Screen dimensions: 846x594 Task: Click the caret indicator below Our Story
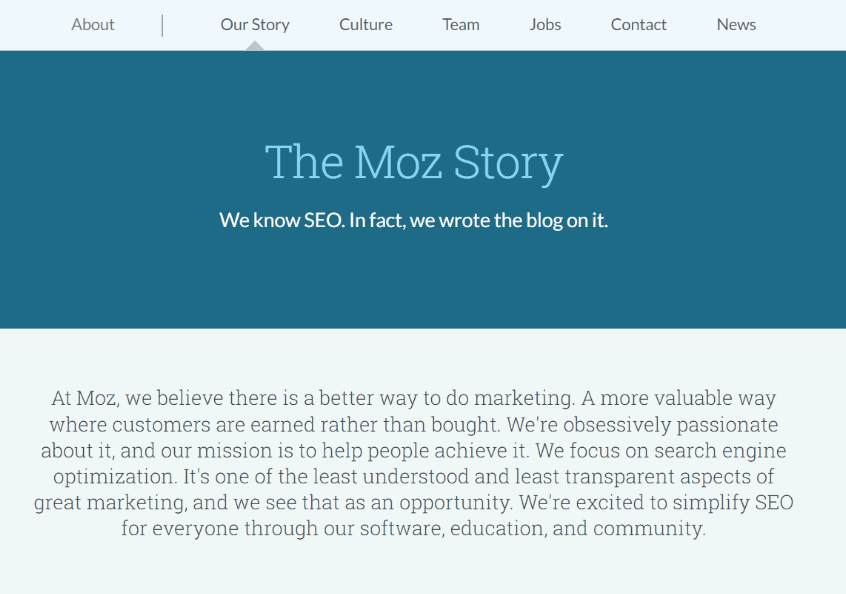click(255, 45)
